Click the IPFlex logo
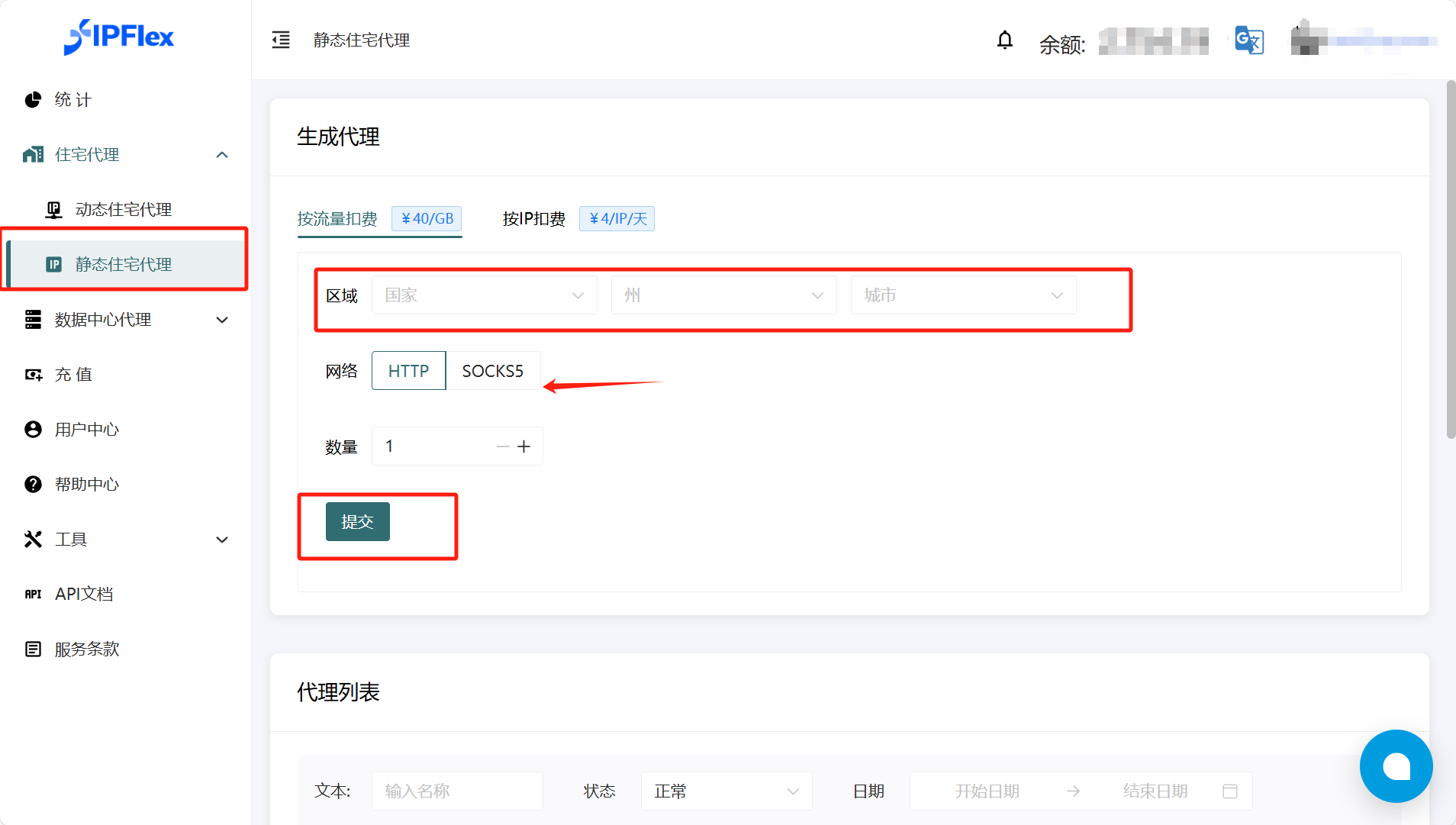This screenshot has height=825, width=1456. pos(119,37)
